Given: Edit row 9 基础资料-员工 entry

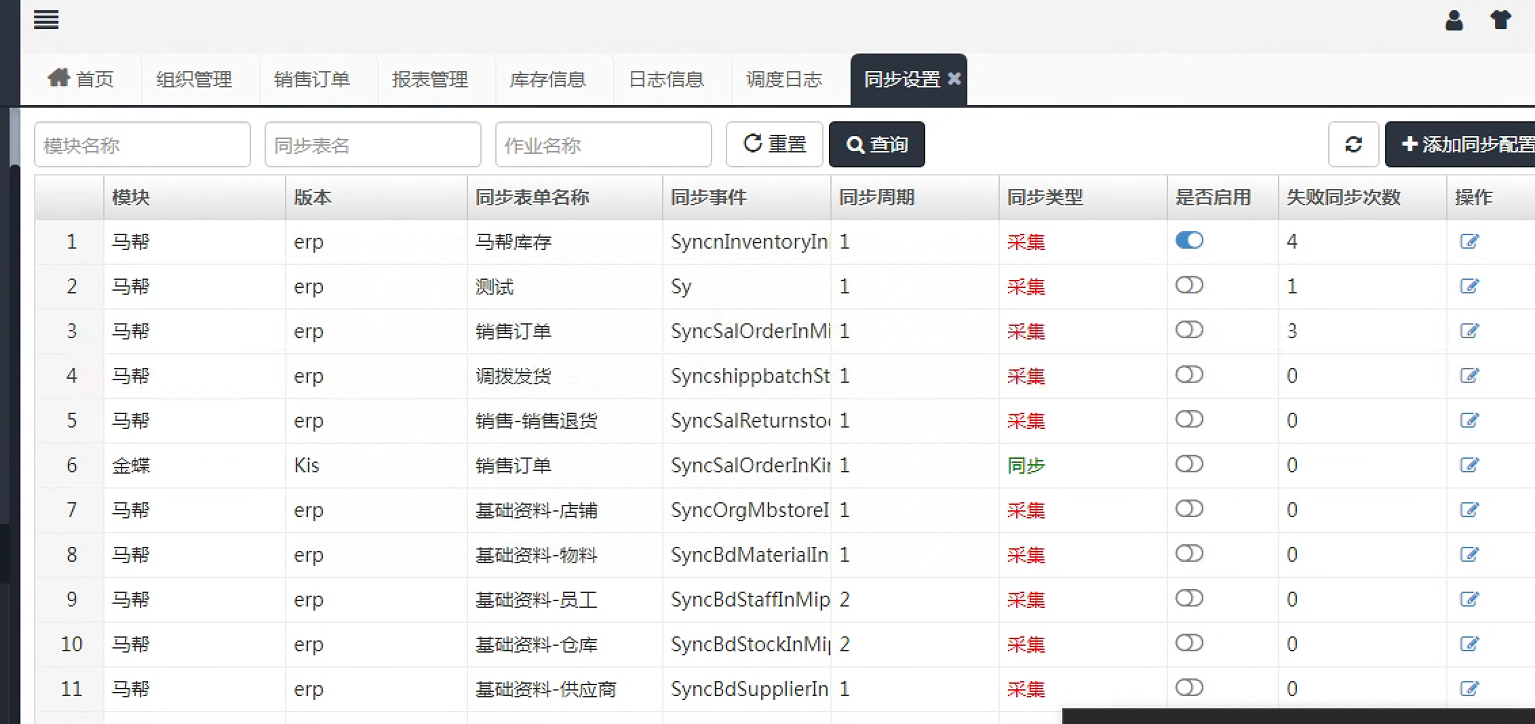Looking at the screenshot, I should 1469,599.
